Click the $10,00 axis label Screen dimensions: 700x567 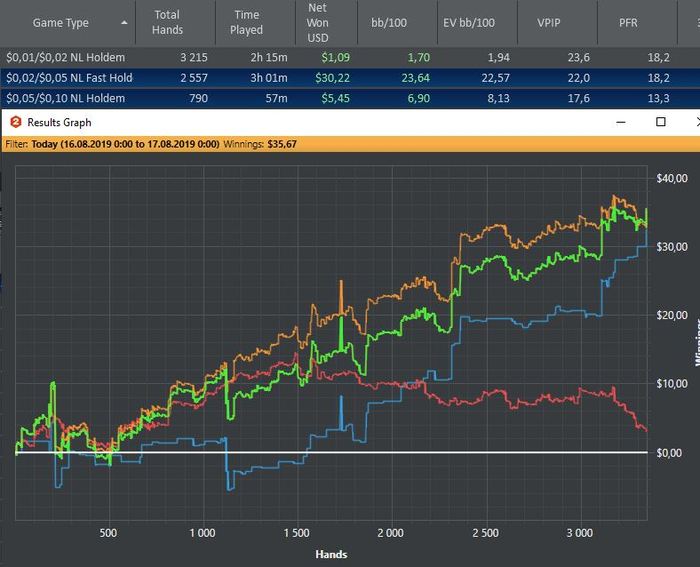[x=672, y=384]
